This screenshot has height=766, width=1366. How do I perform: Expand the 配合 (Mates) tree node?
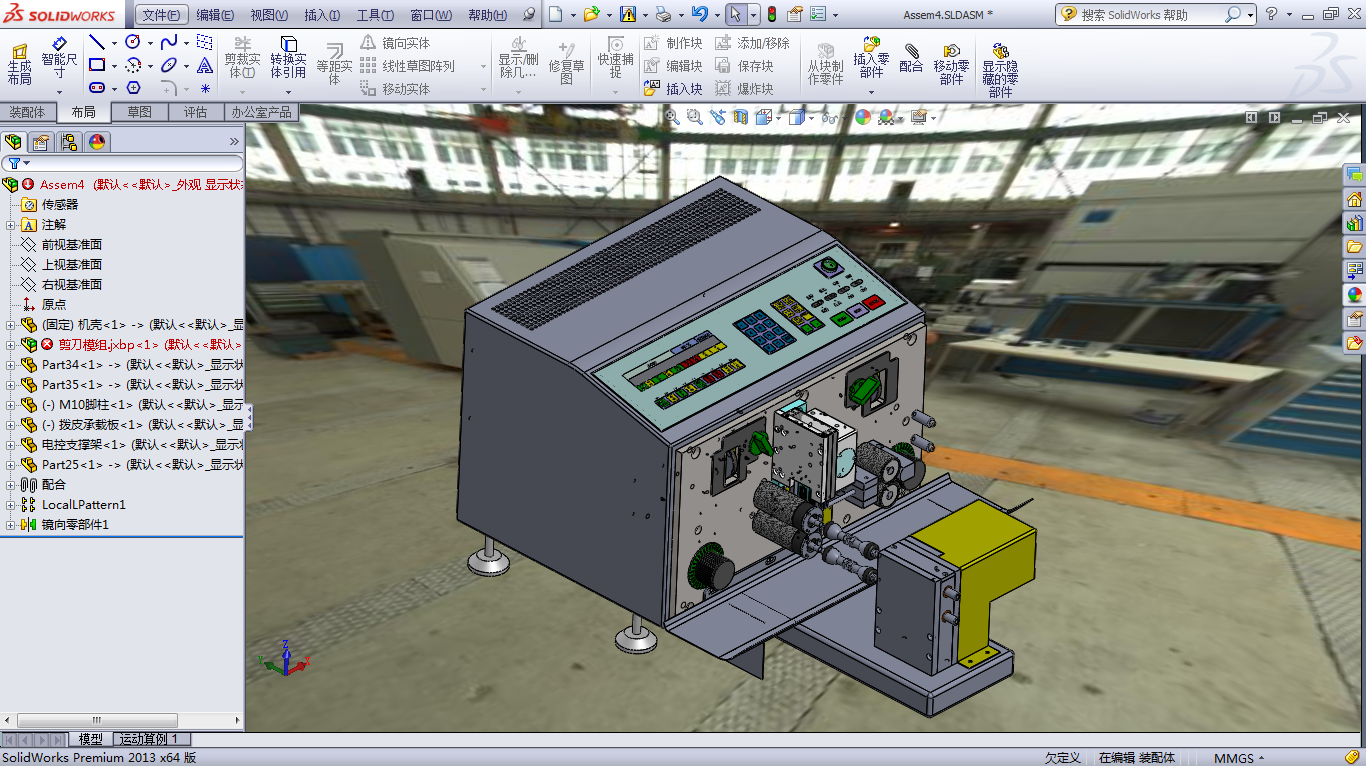[10, 485]
